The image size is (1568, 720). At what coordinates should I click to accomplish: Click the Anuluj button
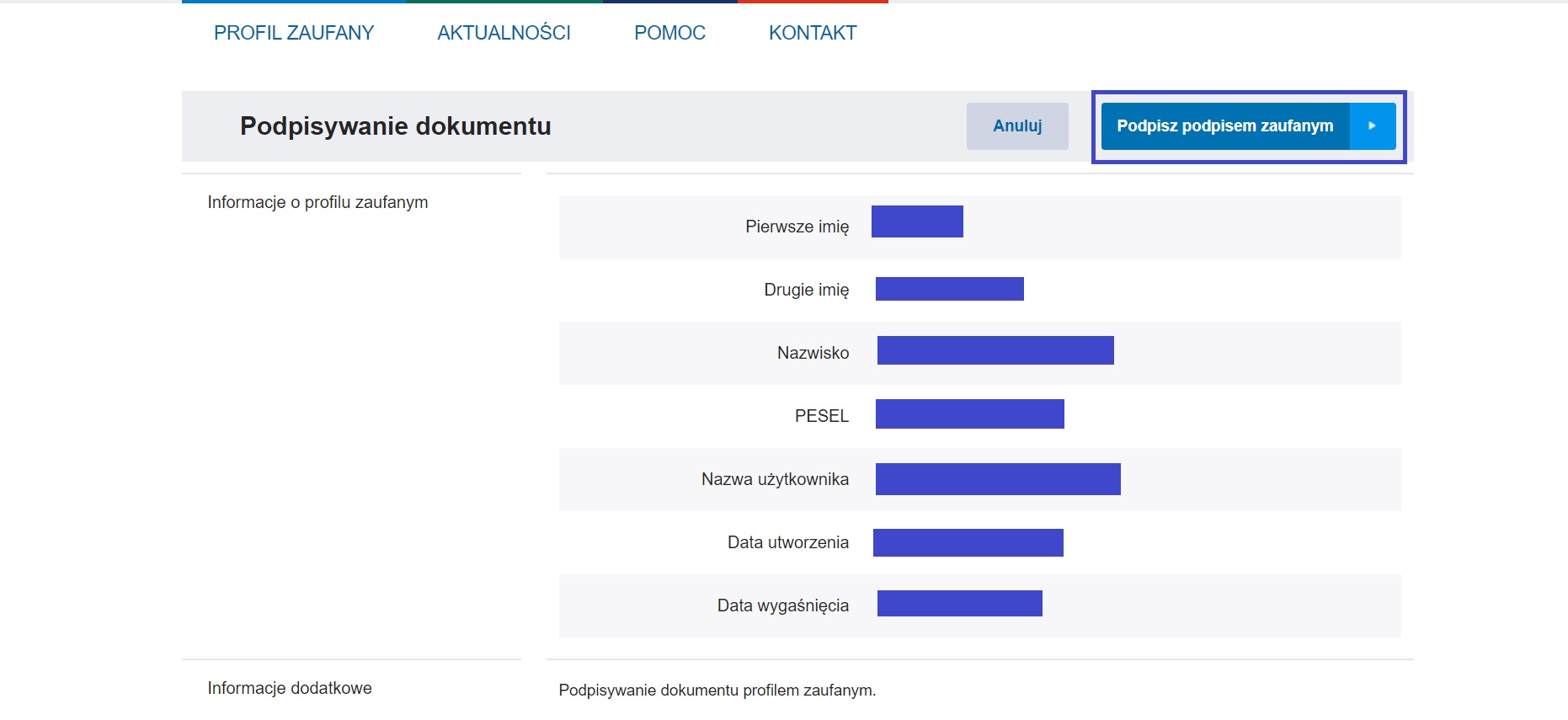[x=1017, y=126]
